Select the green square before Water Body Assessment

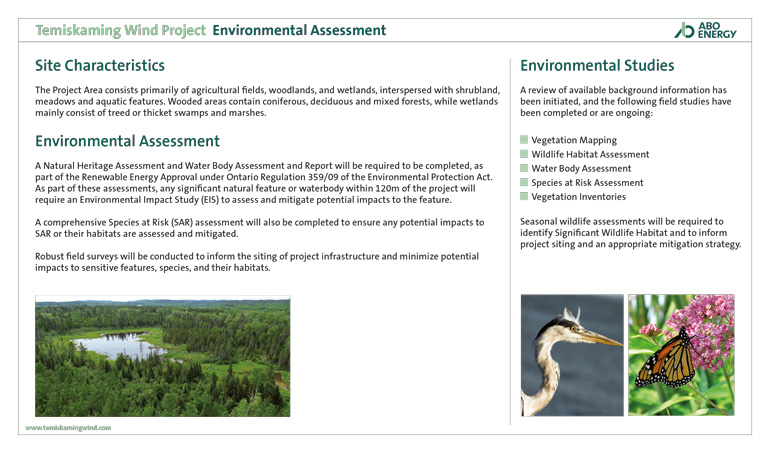(524, 169)
